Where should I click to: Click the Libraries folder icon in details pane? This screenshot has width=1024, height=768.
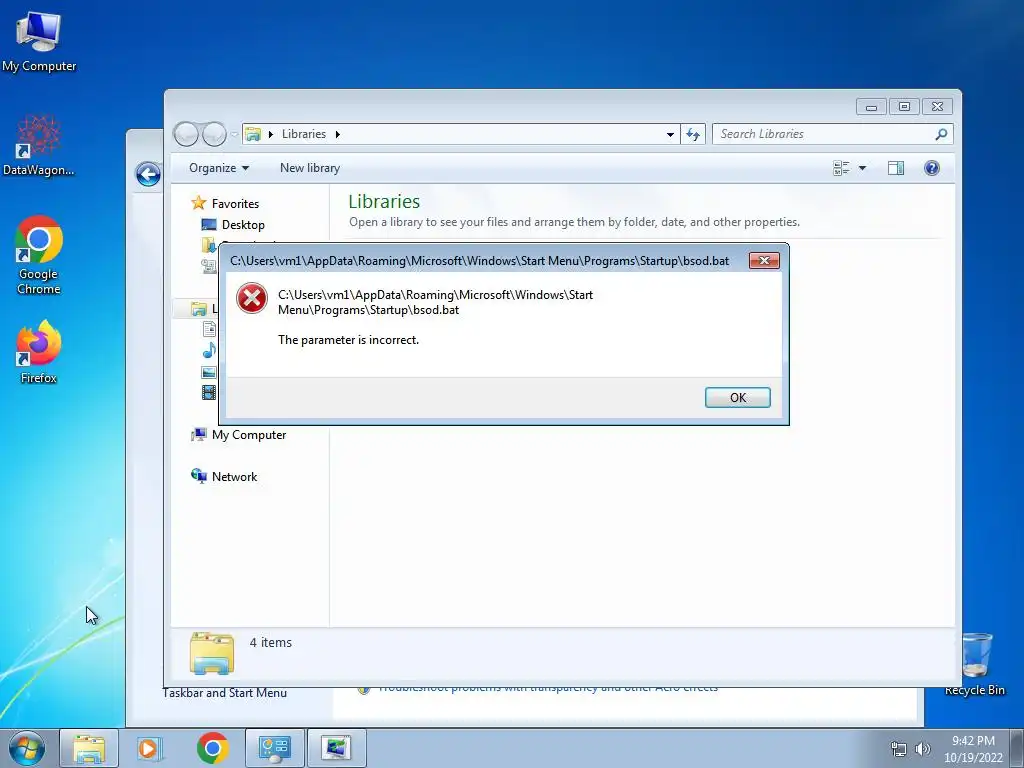tap(212, 653)
